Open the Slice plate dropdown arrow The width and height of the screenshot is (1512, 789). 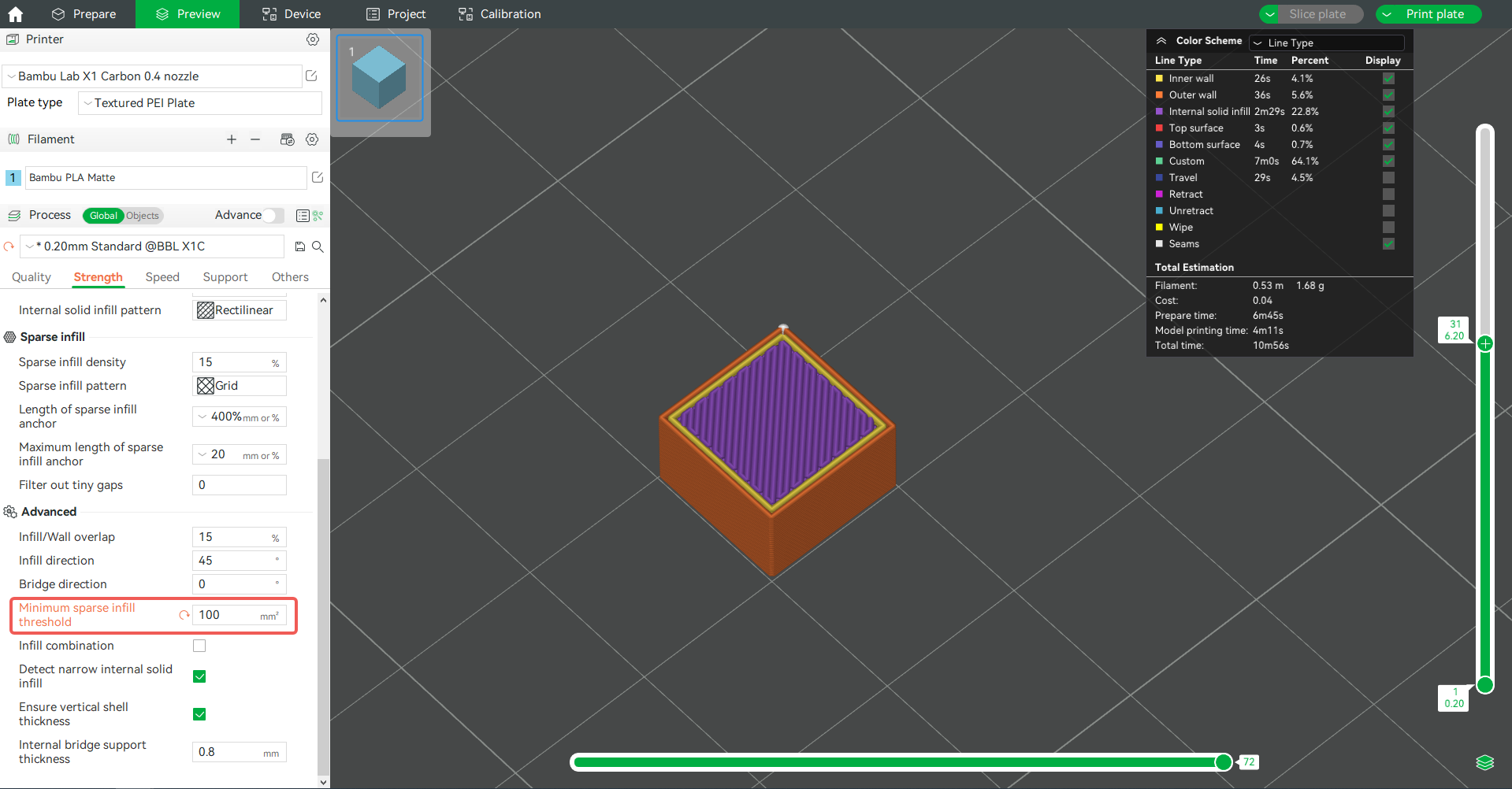[1270, 14]
